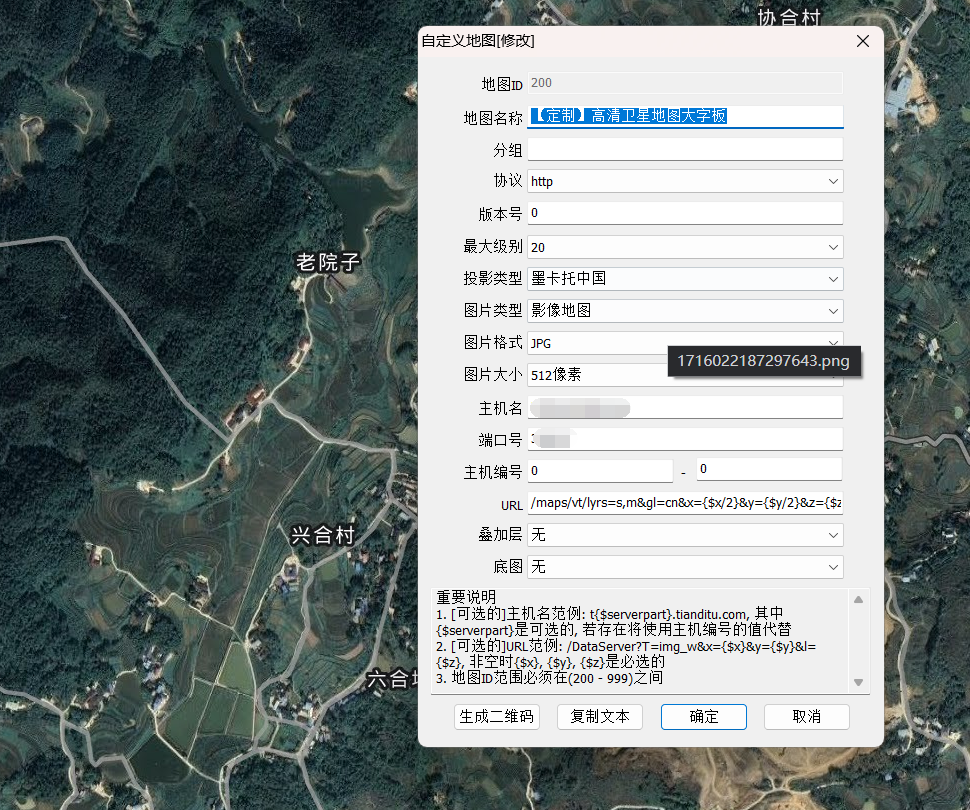This screenshot has height=810, width=970.
Task: Open the 协议 http dropdown
Action: click(x=685, y=181)
